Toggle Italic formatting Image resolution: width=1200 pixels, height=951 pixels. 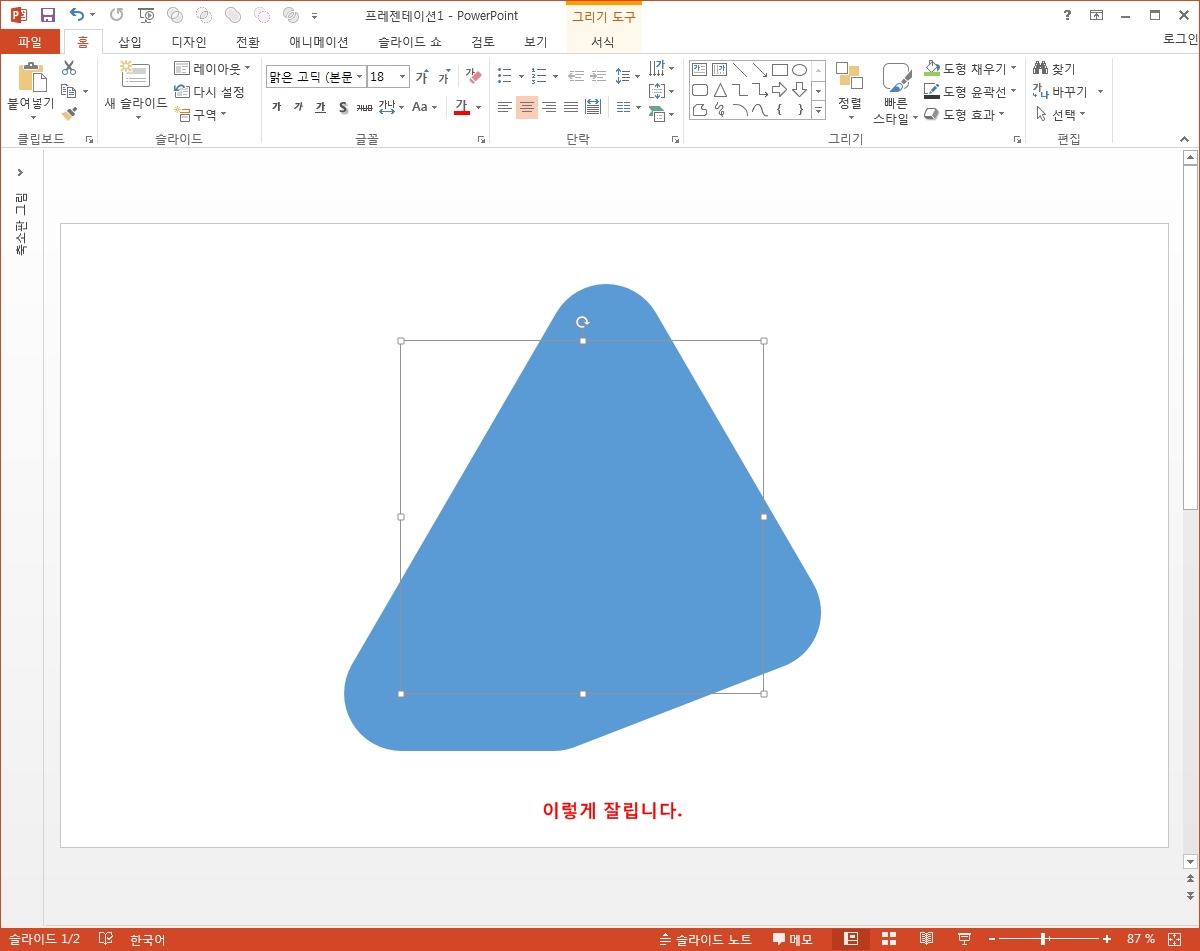(298, 107)
